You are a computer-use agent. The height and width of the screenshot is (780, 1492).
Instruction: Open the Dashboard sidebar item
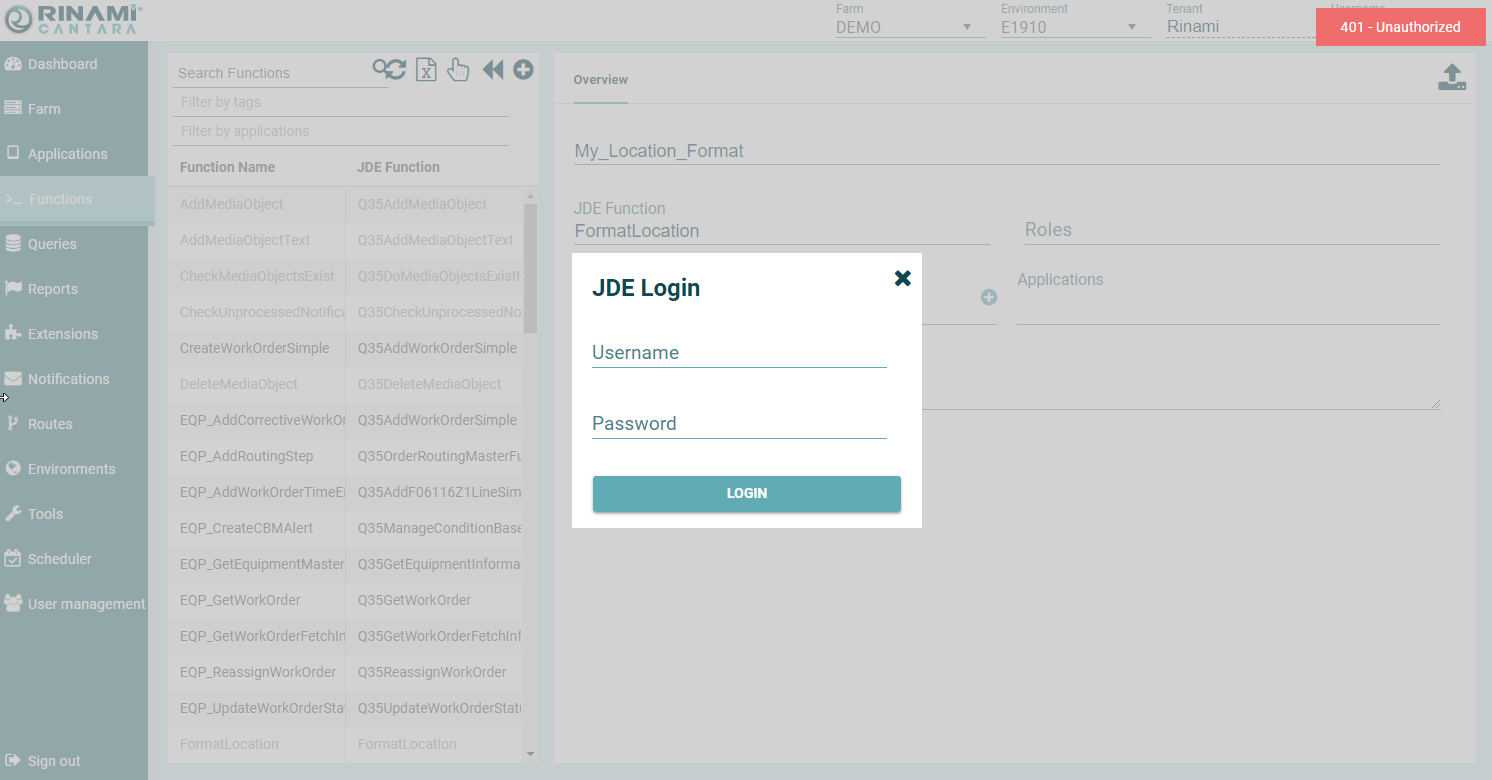62,64
